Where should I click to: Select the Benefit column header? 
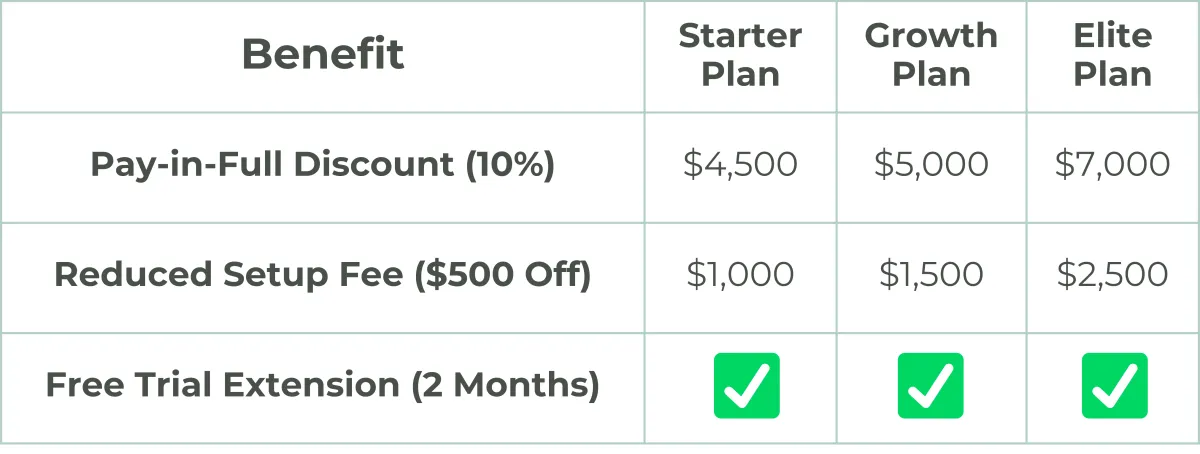pyautogui.click(x=323, y=54)
